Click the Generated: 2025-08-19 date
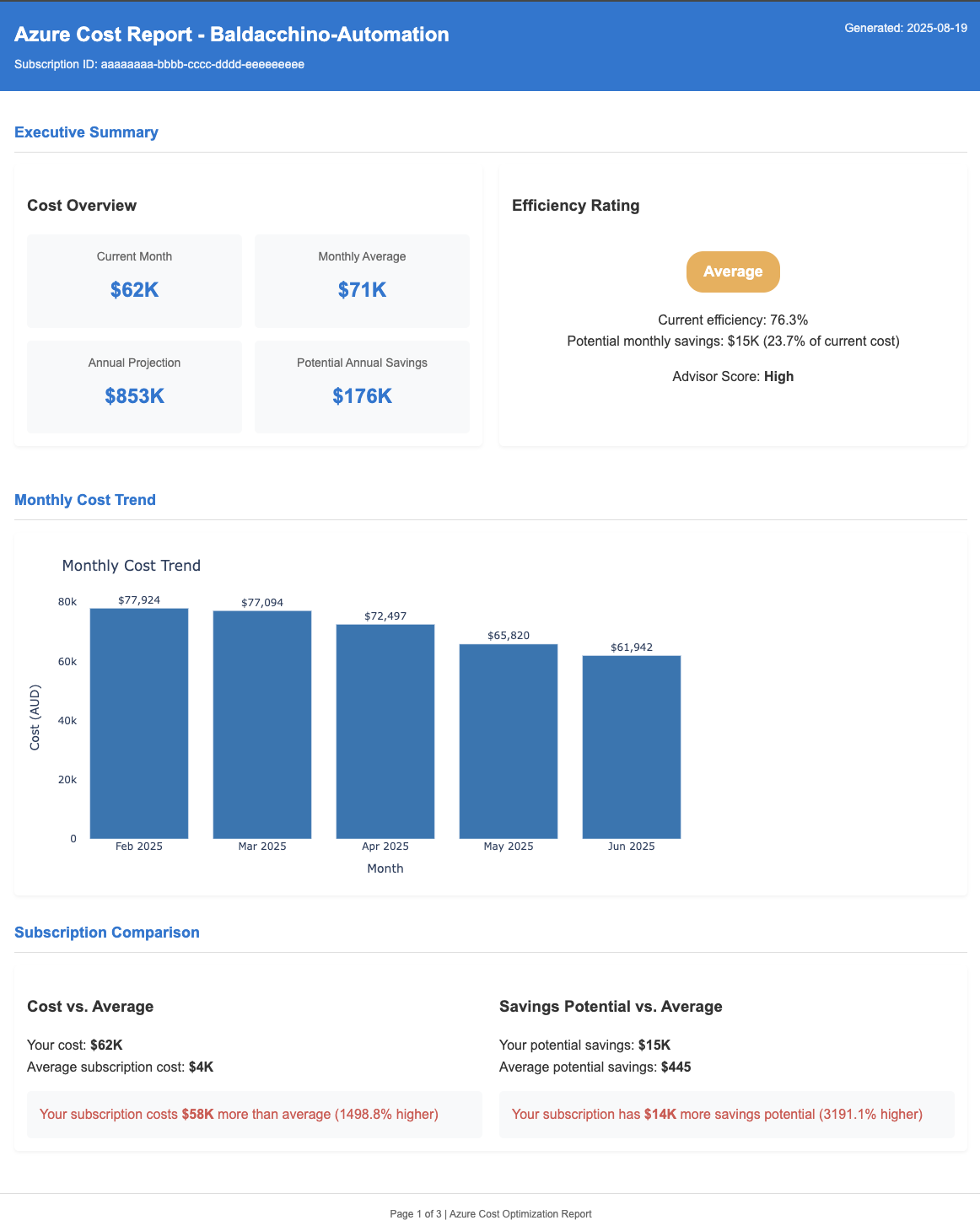Viewport: 980px width, 1231px height. coord(906,28)
